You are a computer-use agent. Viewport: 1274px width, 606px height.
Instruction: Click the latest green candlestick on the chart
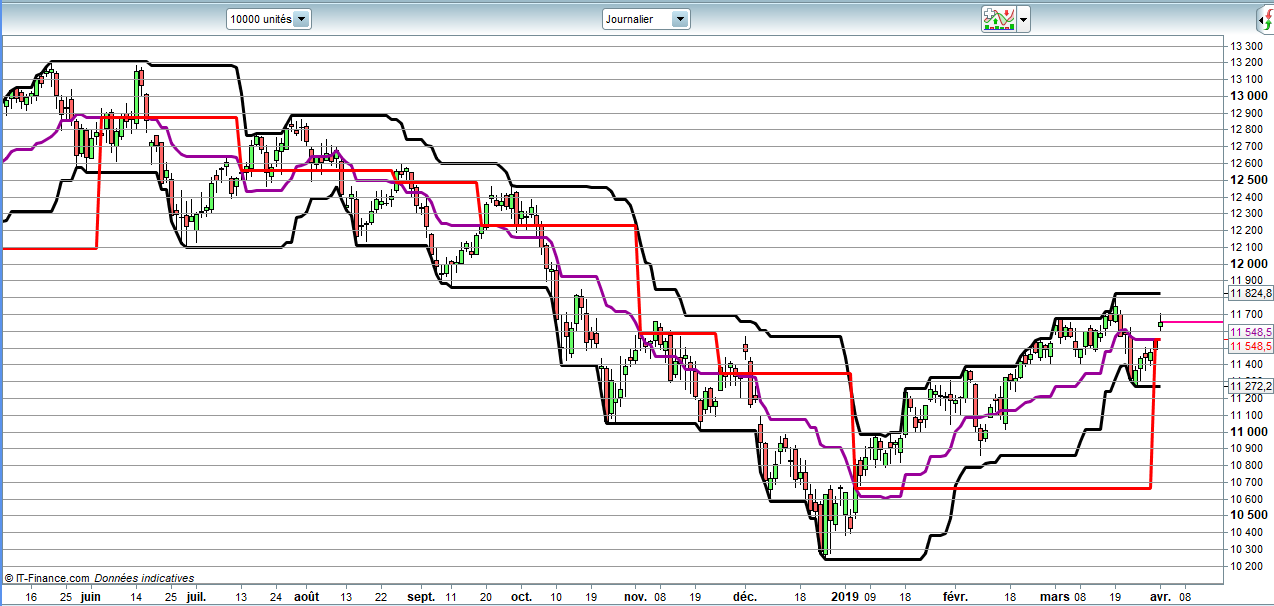point(1160,322)
